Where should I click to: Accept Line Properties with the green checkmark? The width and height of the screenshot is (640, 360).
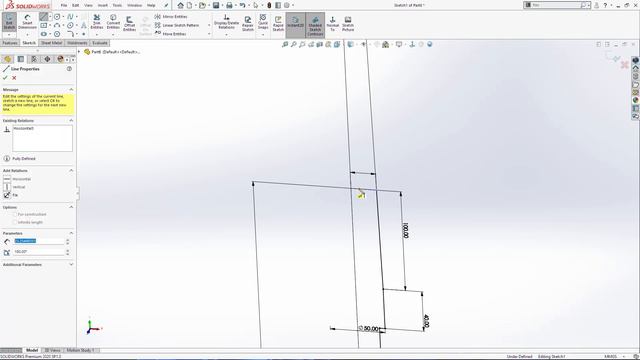(5, 78)
